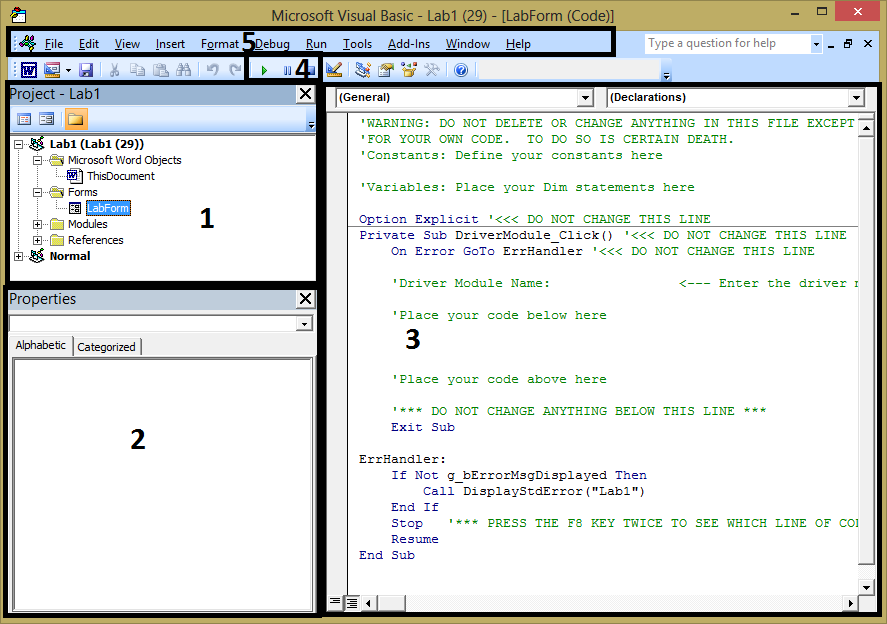Select the Modules folder label
The image size is (887, 624).
tap(88, 224)
